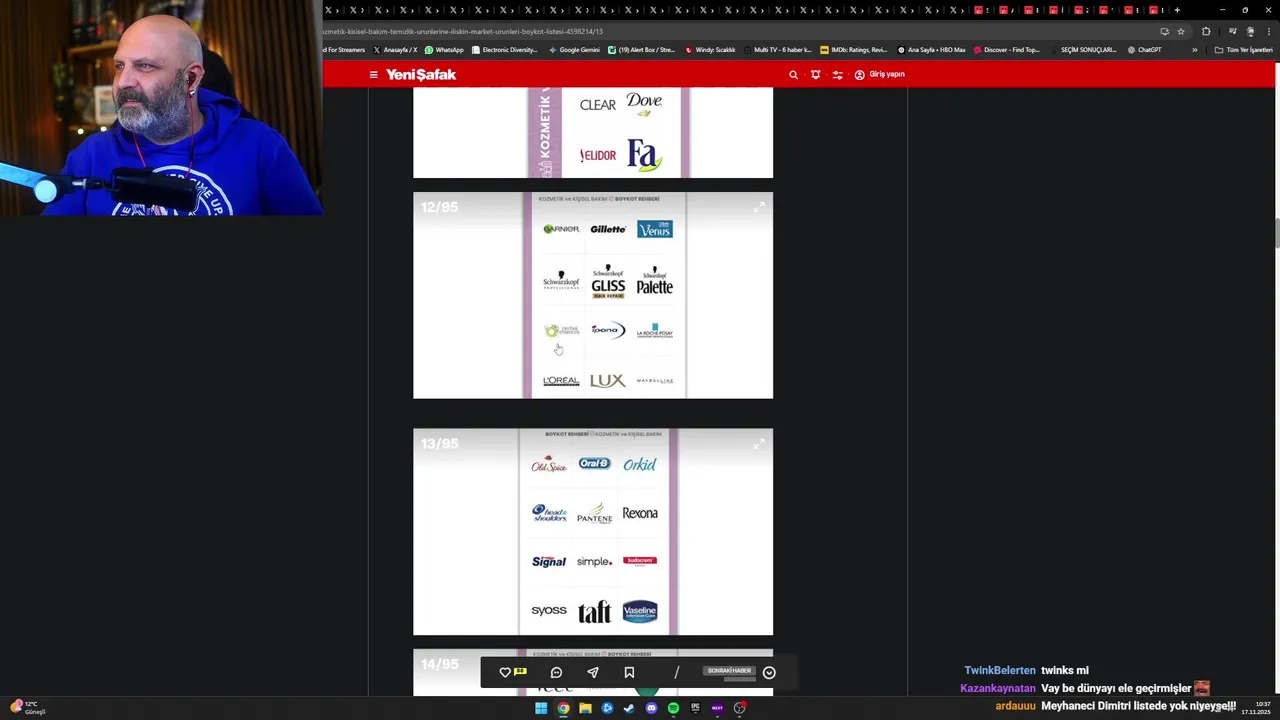Open the NEXT app in the taskbar
The width and height of the screenshot is (1280, 720).
point(717,708)
